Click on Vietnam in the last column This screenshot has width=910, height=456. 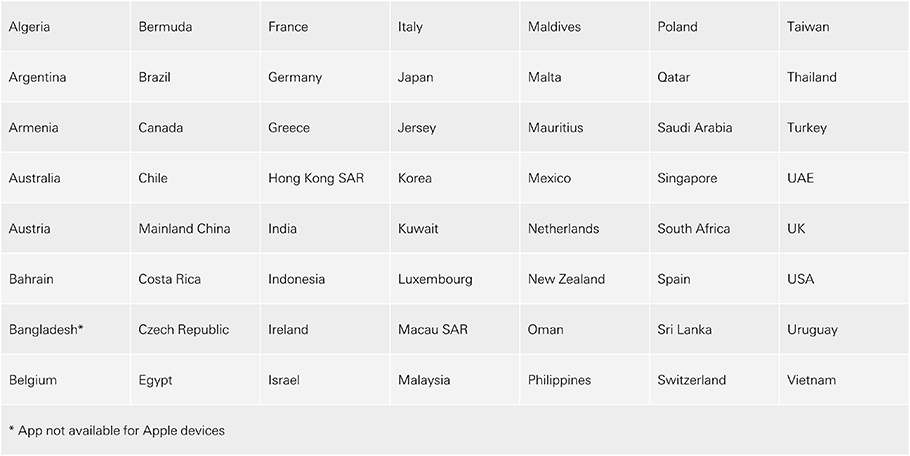point(811,380)
